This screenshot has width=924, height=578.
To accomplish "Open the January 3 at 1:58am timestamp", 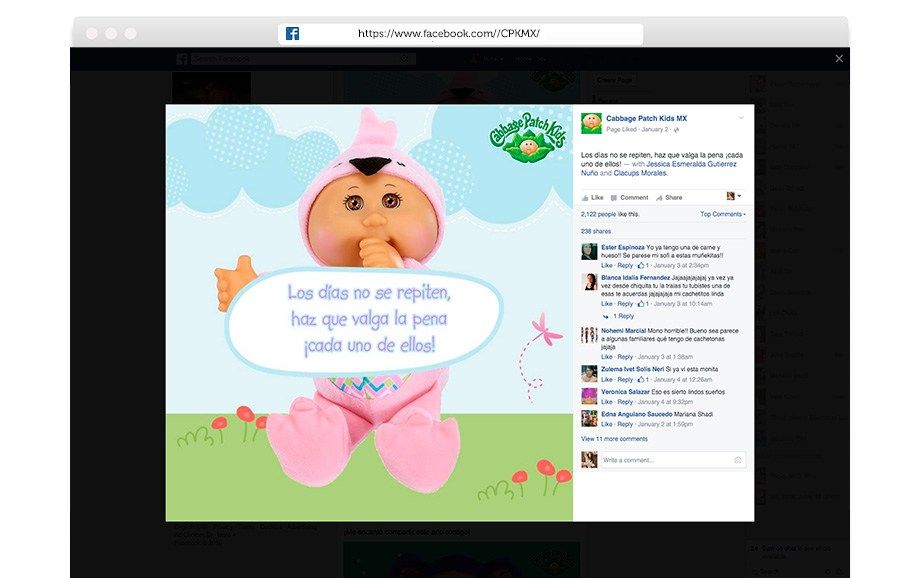I will (x=665, y=357).
